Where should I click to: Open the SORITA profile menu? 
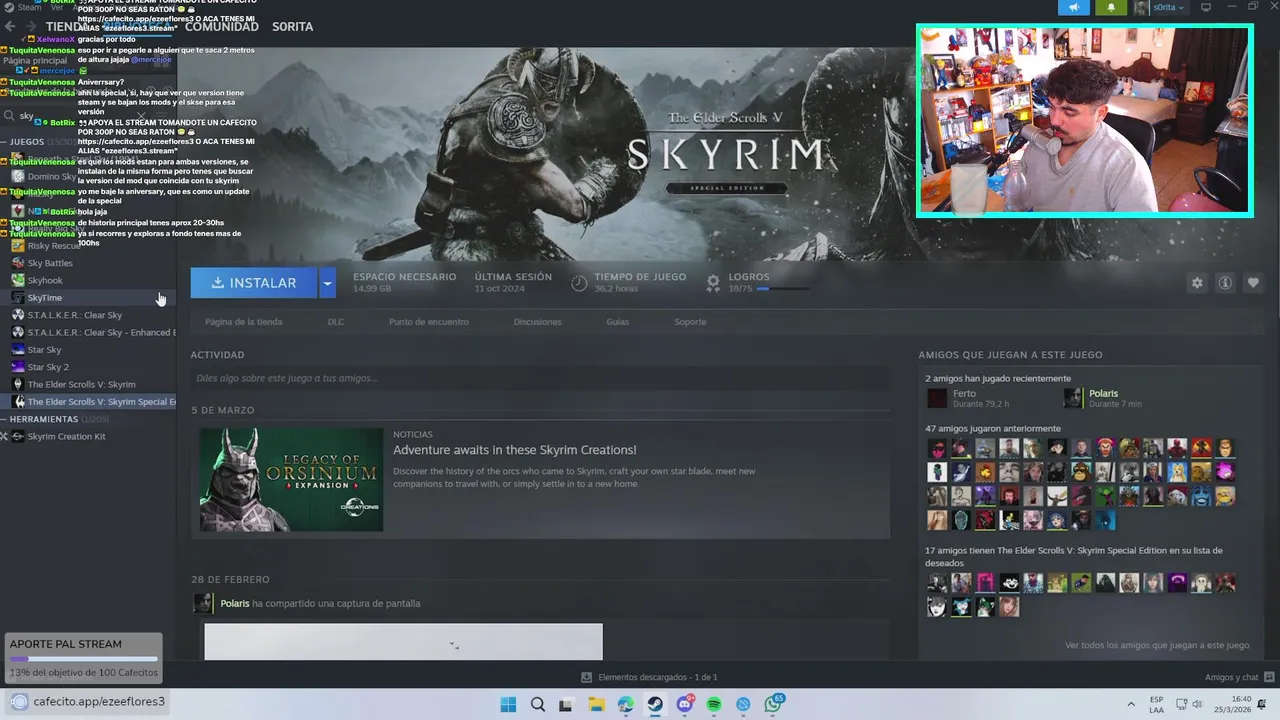point(293,26)
